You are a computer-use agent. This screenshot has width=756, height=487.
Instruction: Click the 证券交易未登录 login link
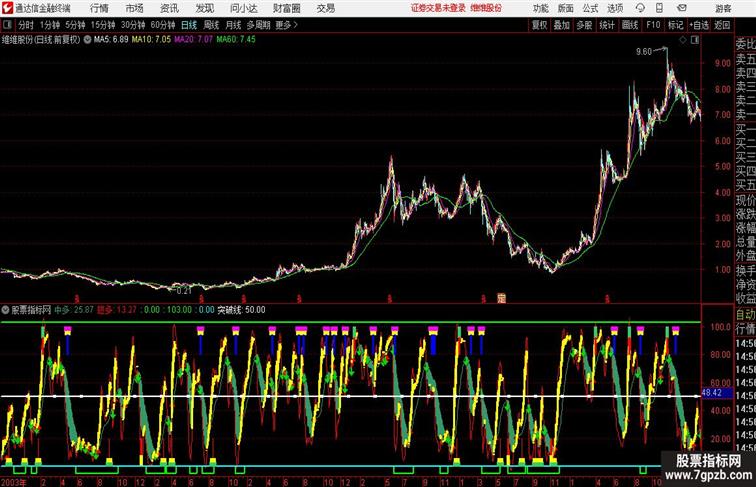pos(438,8)
